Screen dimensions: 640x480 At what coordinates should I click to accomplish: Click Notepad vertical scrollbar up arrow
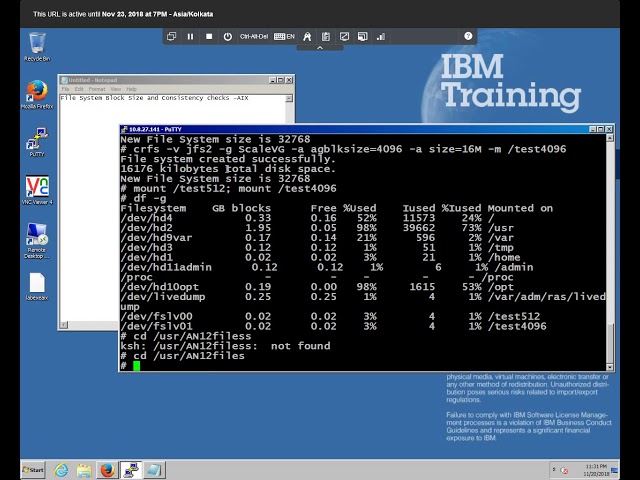(x=289, y=98)
